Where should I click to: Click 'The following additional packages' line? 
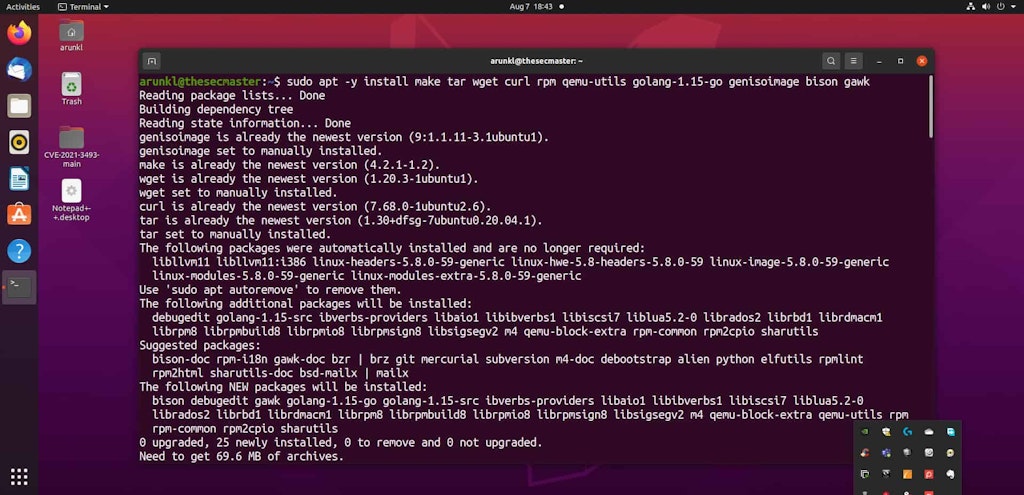[306, 304]
